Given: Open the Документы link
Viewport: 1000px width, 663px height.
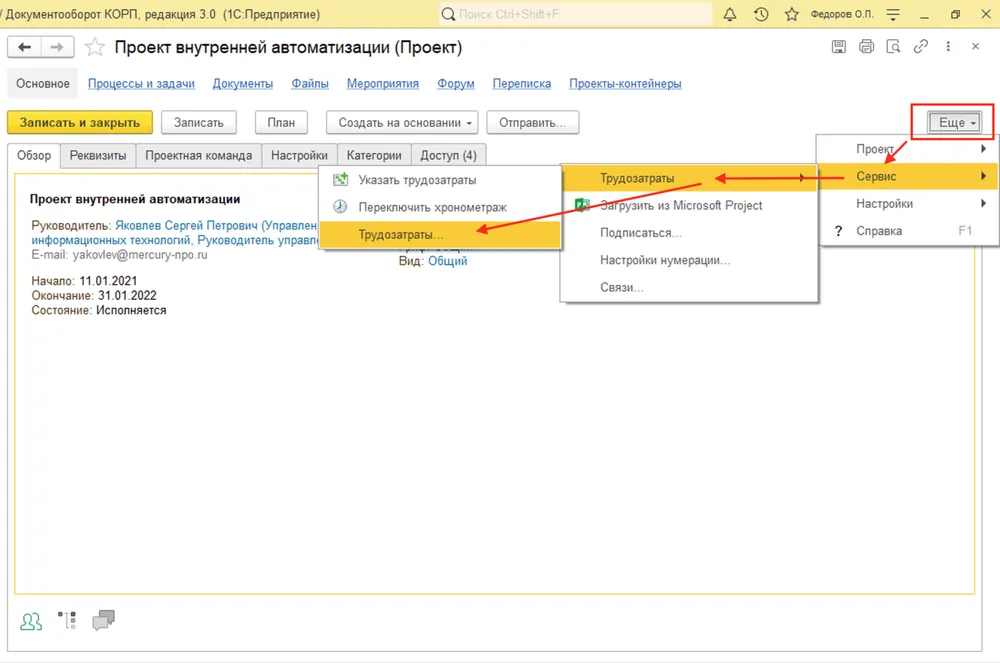Looking at the screenshot, I should tap(243, 84).
